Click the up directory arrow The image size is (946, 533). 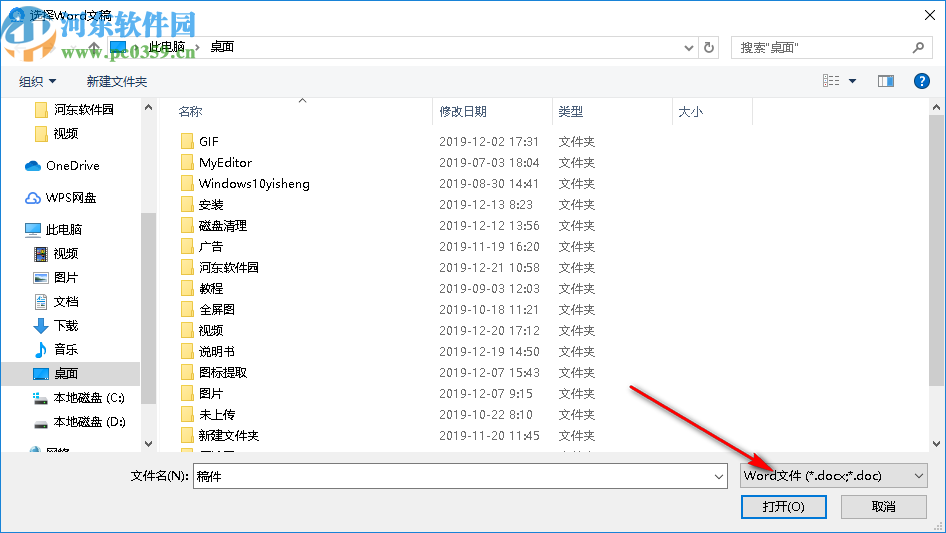click(94, 47)
